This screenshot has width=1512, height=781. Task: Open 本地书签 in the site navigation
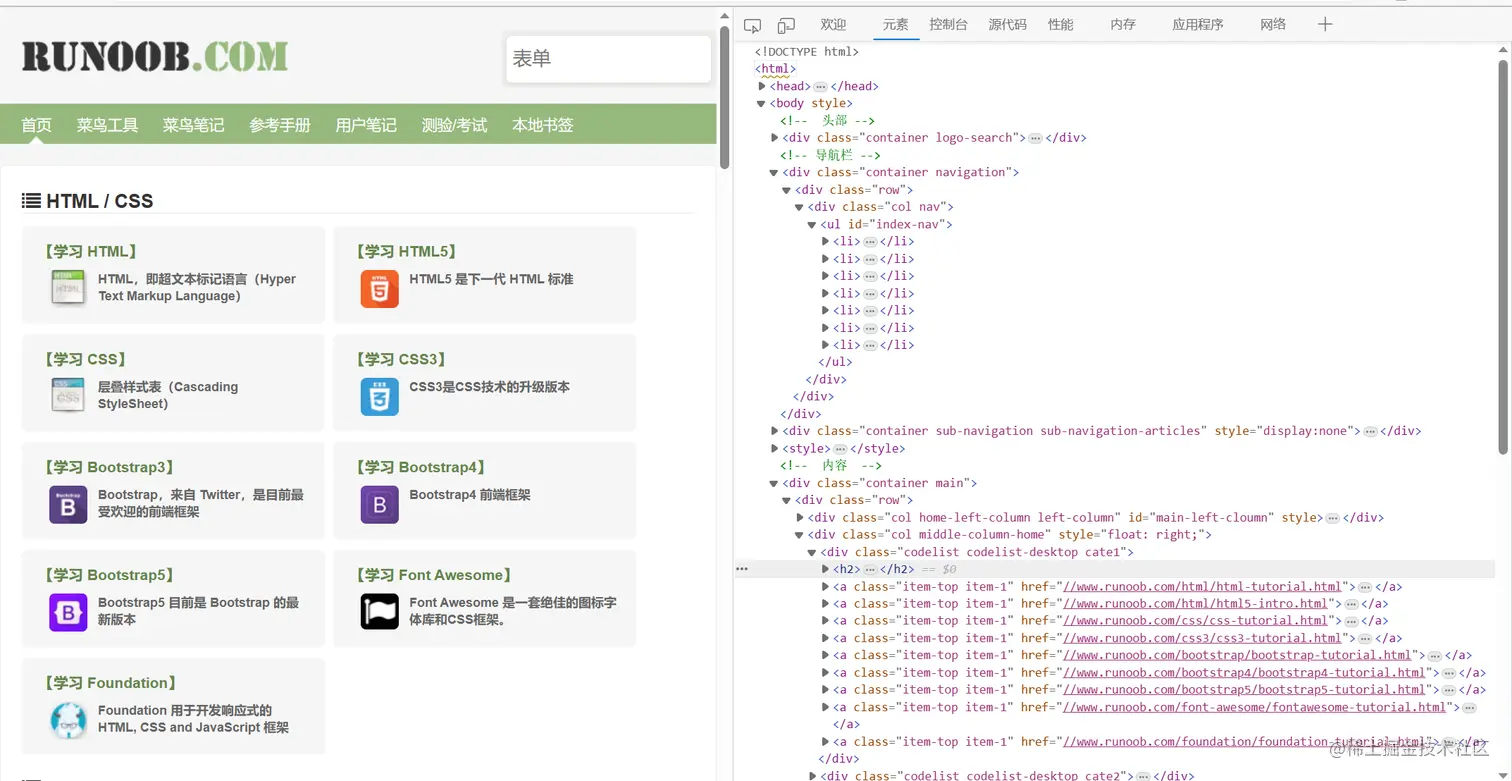pos(543,125)
